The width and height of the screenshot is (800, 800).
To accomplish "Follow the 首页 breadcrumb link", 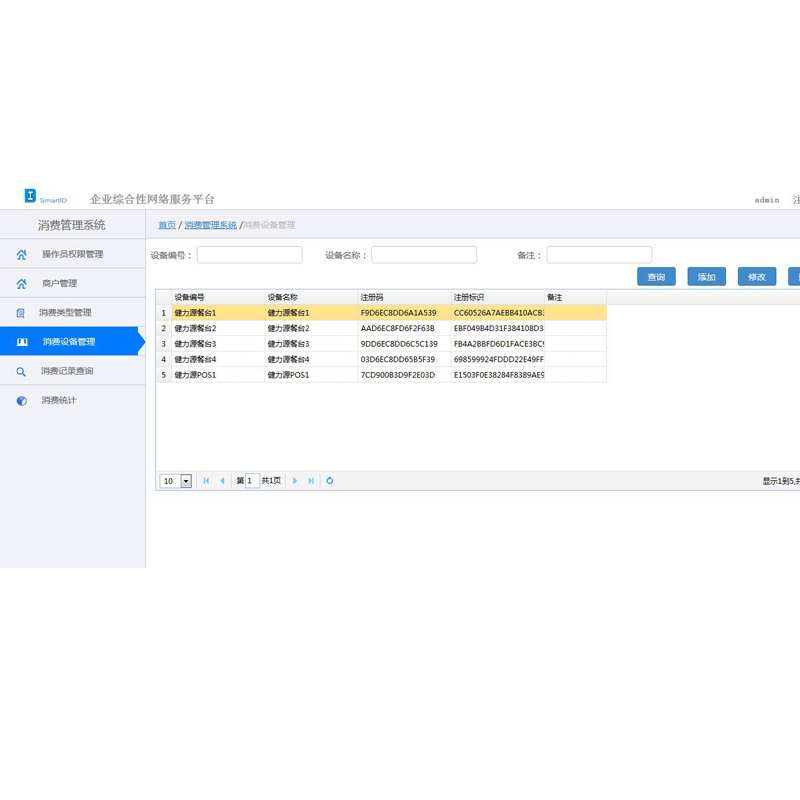I will [x=167, y=225].
